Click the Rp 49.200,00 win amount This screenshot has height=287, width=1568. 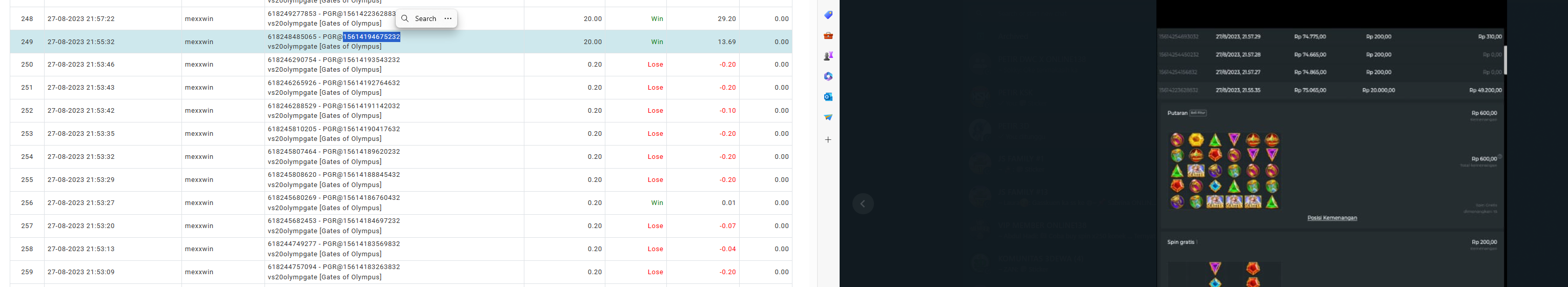point(1485,90)
